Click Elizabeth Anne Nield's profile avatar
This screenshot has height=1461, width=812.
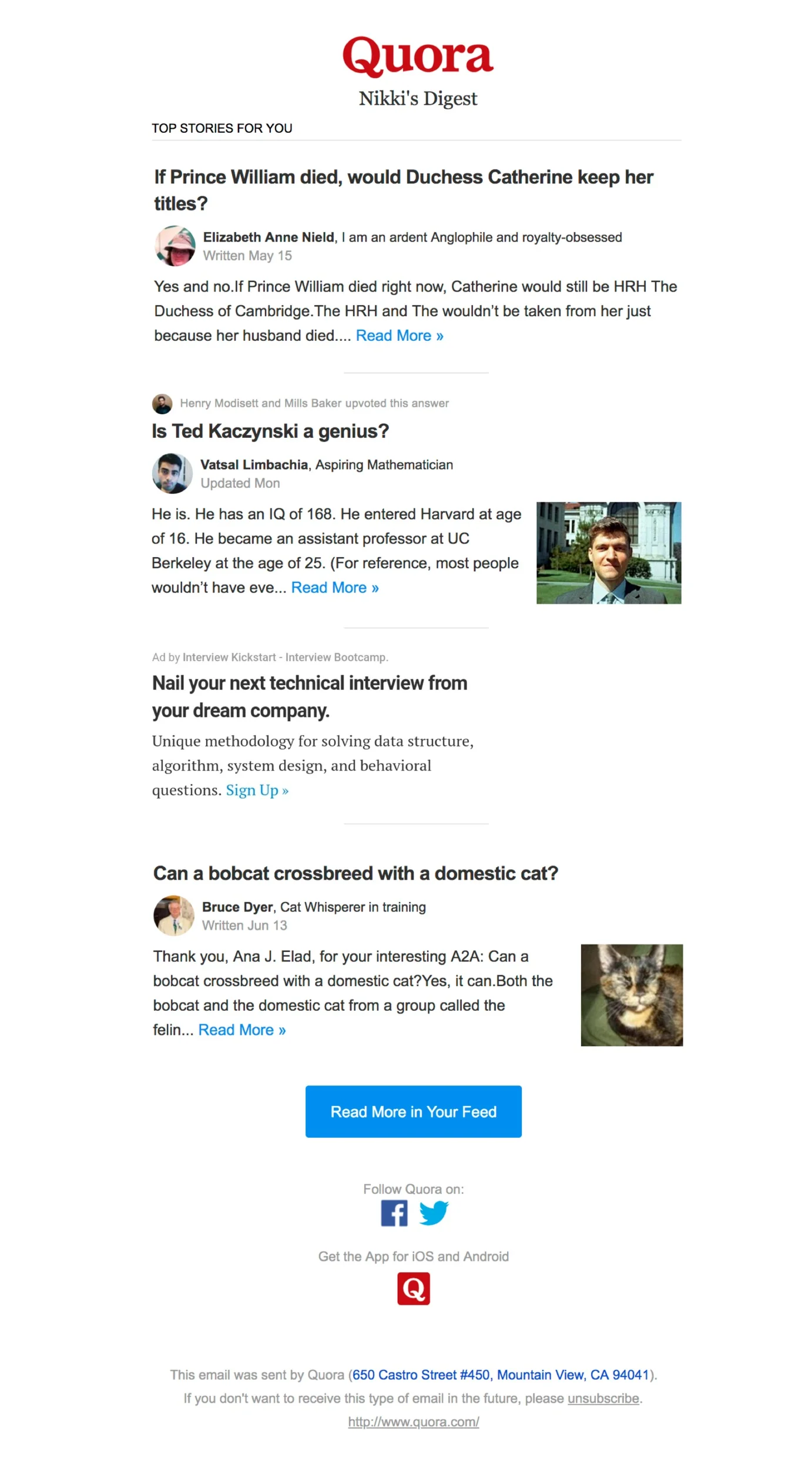click(x=175, y=246)
